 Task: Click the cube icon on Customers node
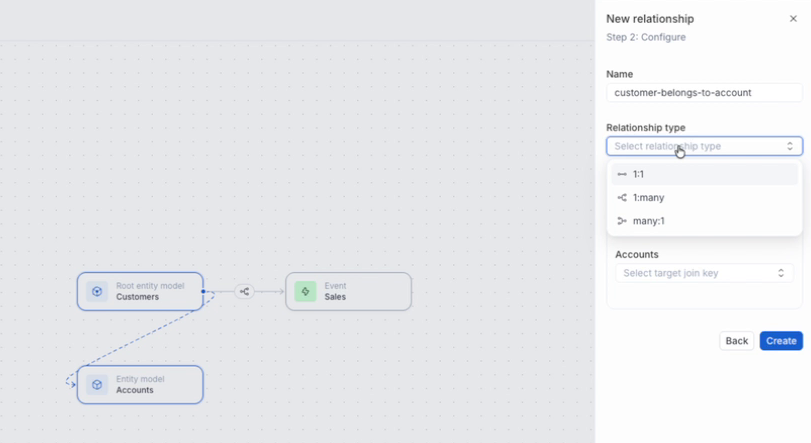click(97, 292)
